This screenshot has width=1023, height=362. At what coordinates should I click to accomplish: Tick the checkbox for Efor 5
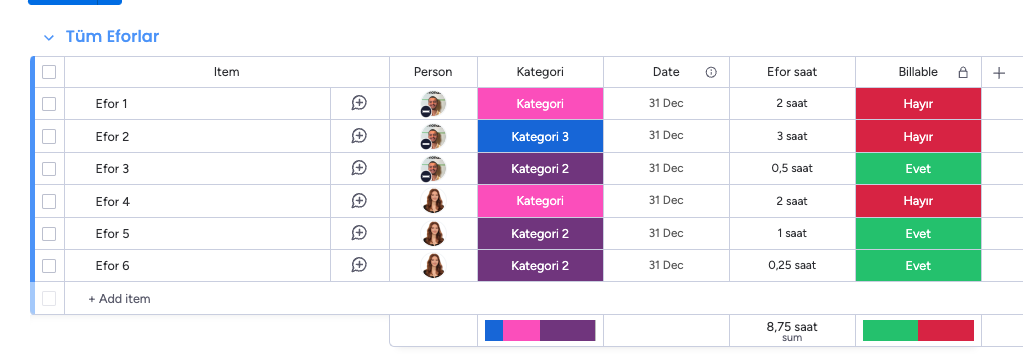point(49,234)
